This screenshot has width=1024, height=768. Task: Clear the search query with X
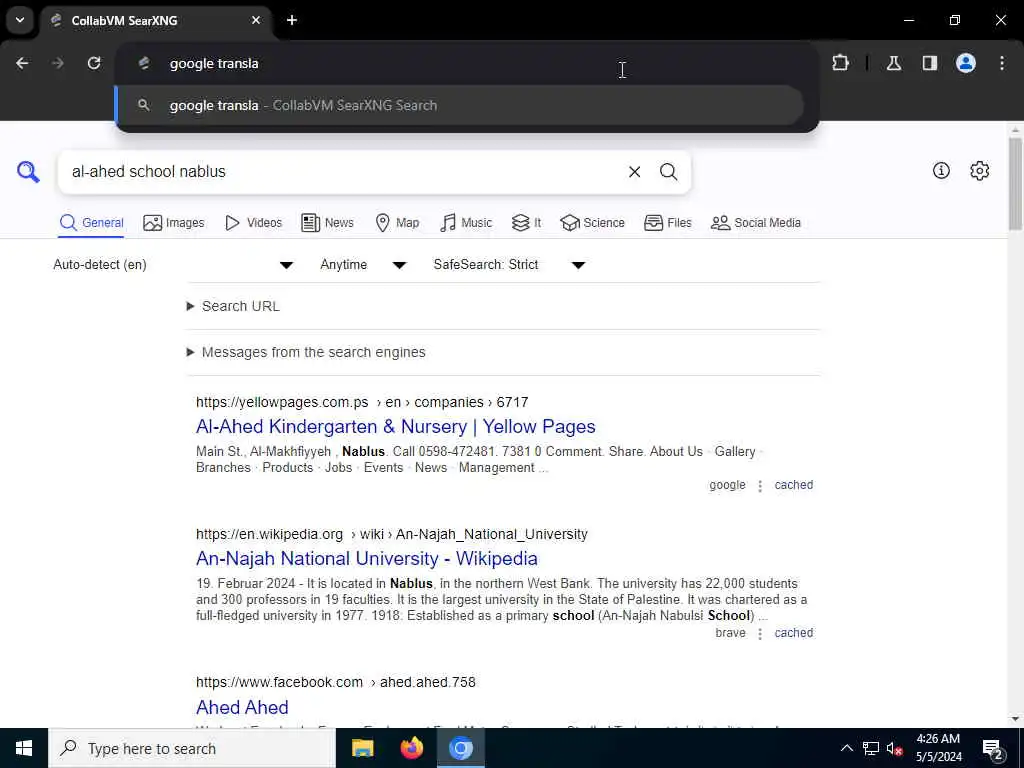coord(634,172)
